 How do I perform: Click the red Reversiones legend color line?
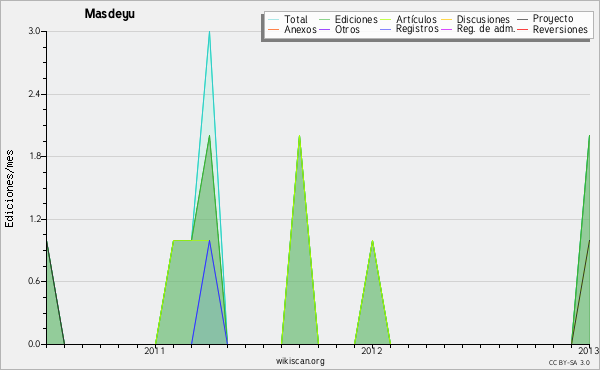click(x=522, y=29)
